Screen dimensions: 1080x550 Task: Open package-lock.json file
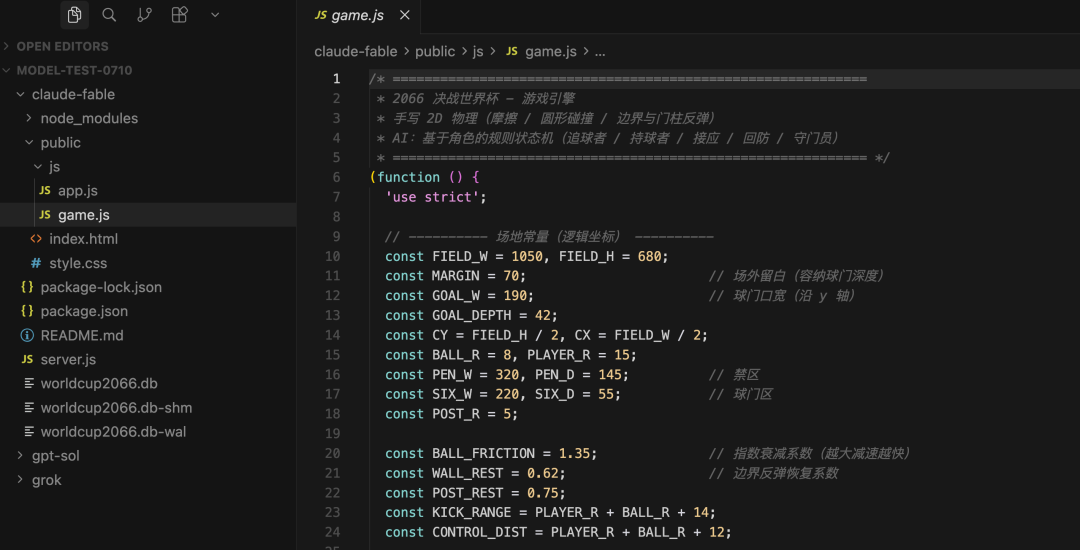pos(148,287)
